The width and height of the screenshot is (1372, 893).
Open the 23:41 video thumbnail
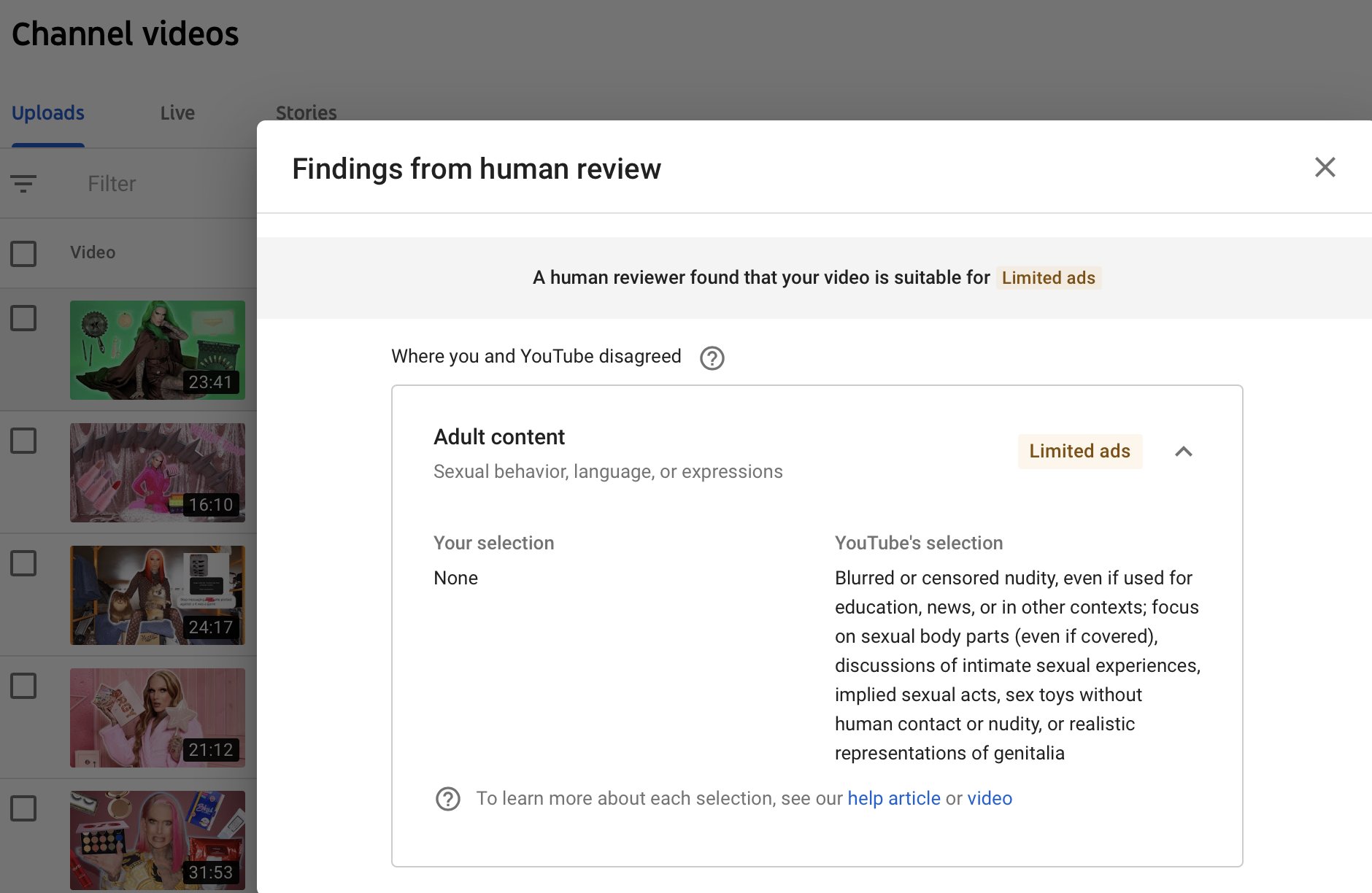point(158,350)
